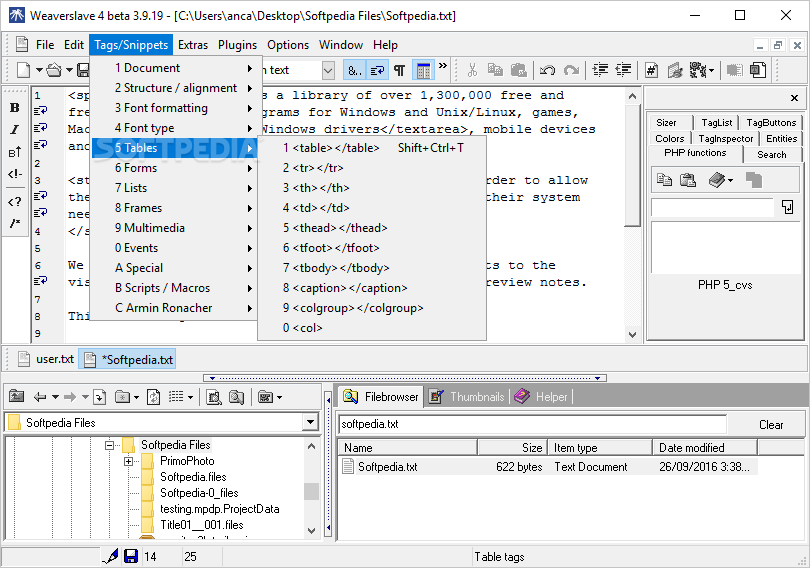Switch to the TagButtons tab
810x568 pixels.
coord(771,122)
